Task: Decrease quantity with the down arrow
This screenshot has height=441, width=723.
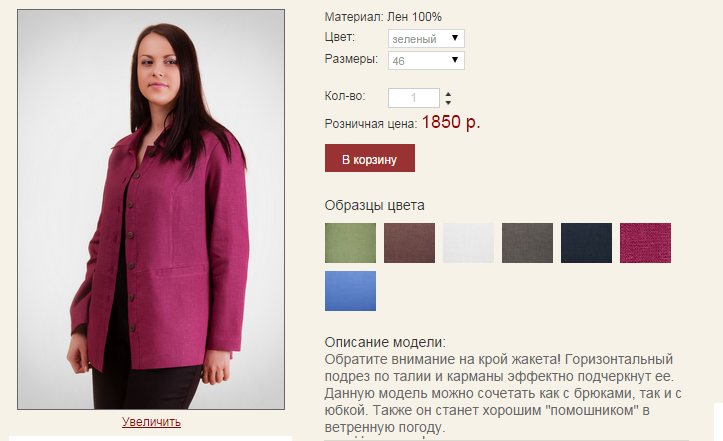Action: pos(448,102)
